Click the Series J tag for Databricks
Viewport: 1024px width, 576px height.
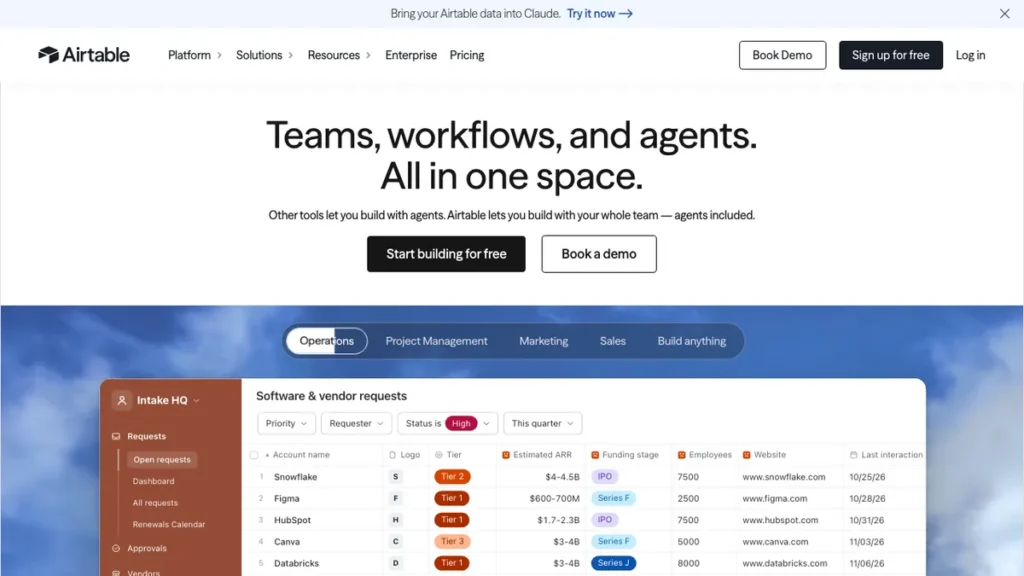[x=613, y=563]
